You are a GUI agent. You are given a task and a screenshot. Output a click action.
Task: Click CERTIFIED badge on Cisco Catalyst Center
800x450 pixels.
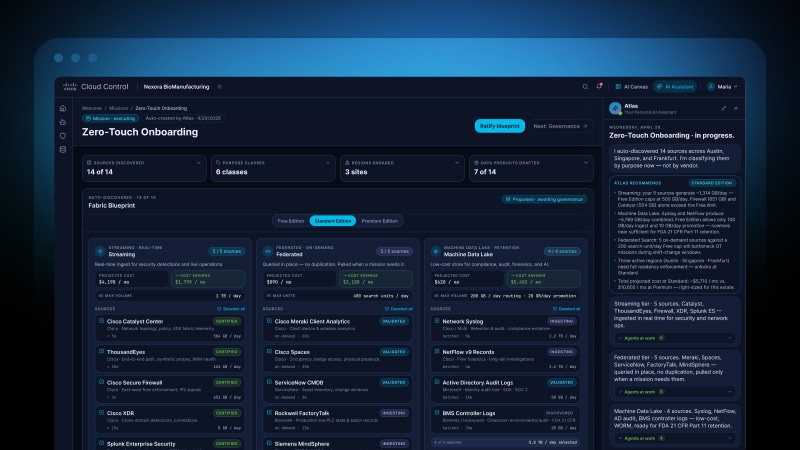227,321
